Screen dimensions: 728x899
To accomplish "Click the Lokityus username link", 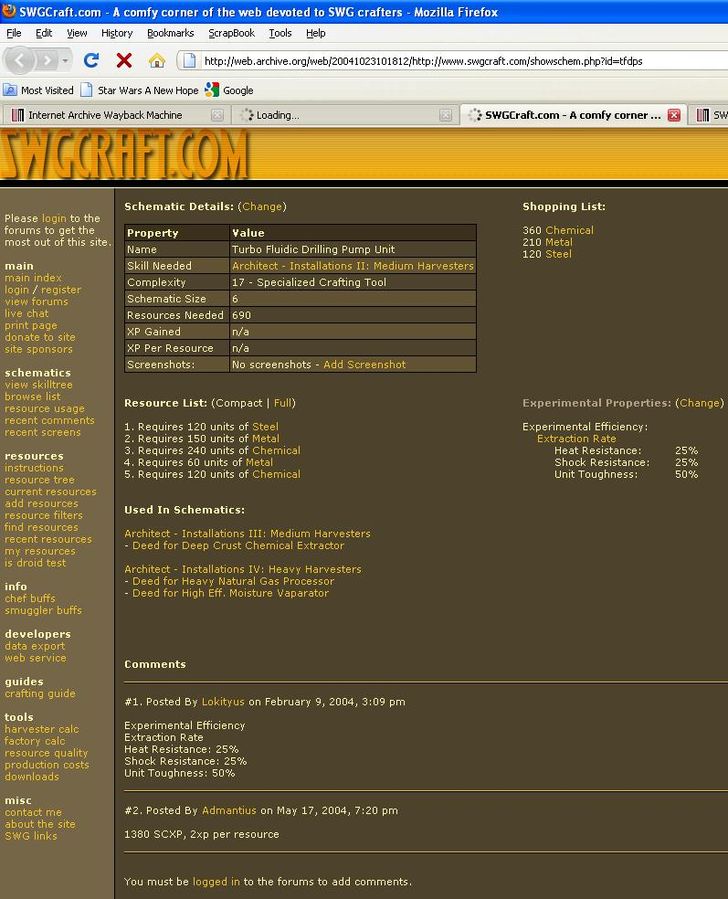I will click(222, 702).
